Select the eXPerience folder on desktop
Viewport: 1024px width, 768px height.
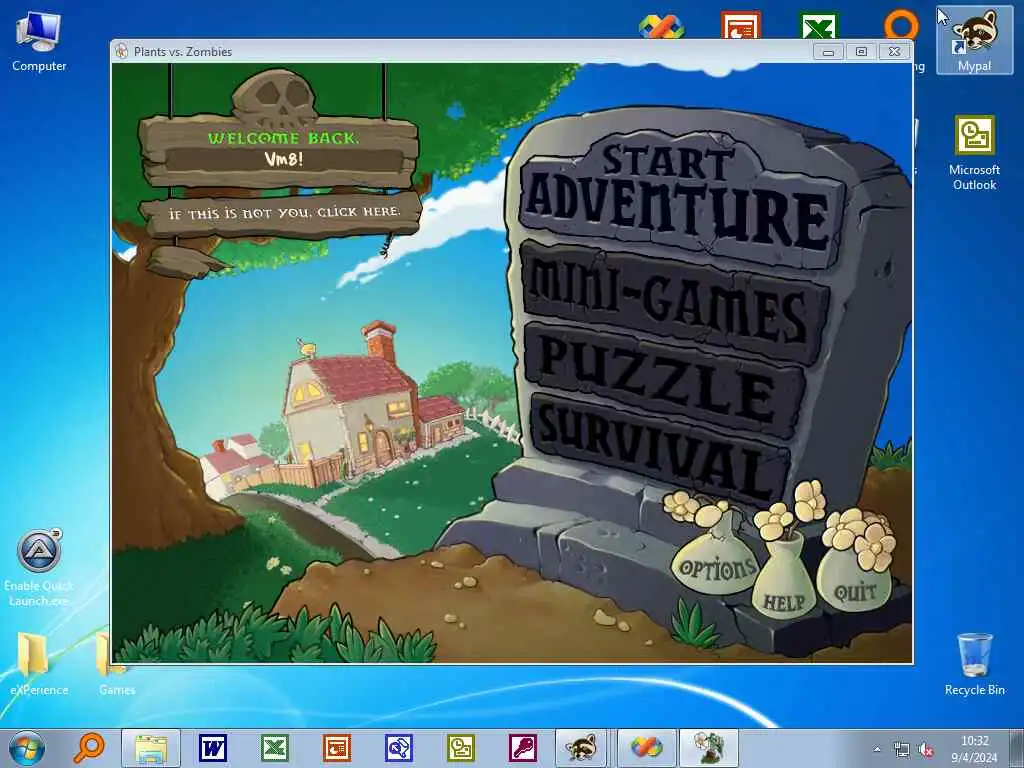(x=39, y=662)
